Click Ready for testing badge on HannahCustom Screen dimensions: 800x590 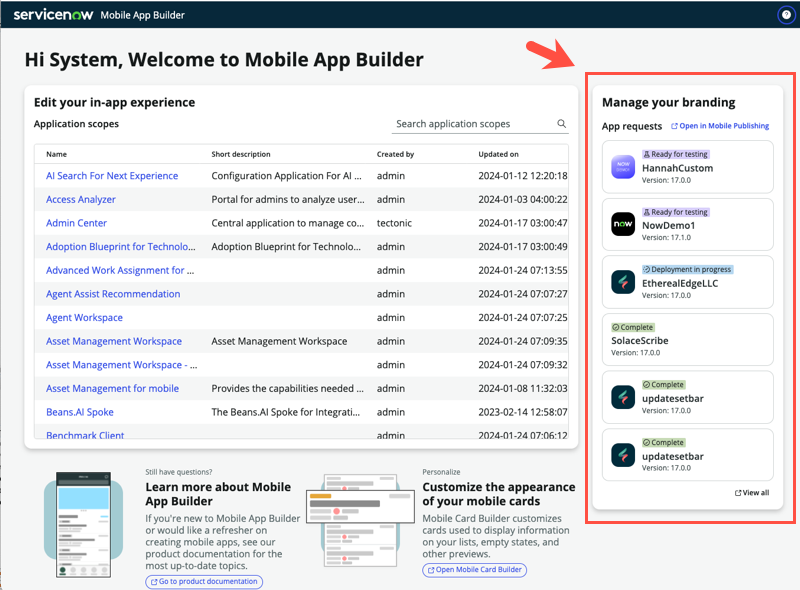click(676, 154)
